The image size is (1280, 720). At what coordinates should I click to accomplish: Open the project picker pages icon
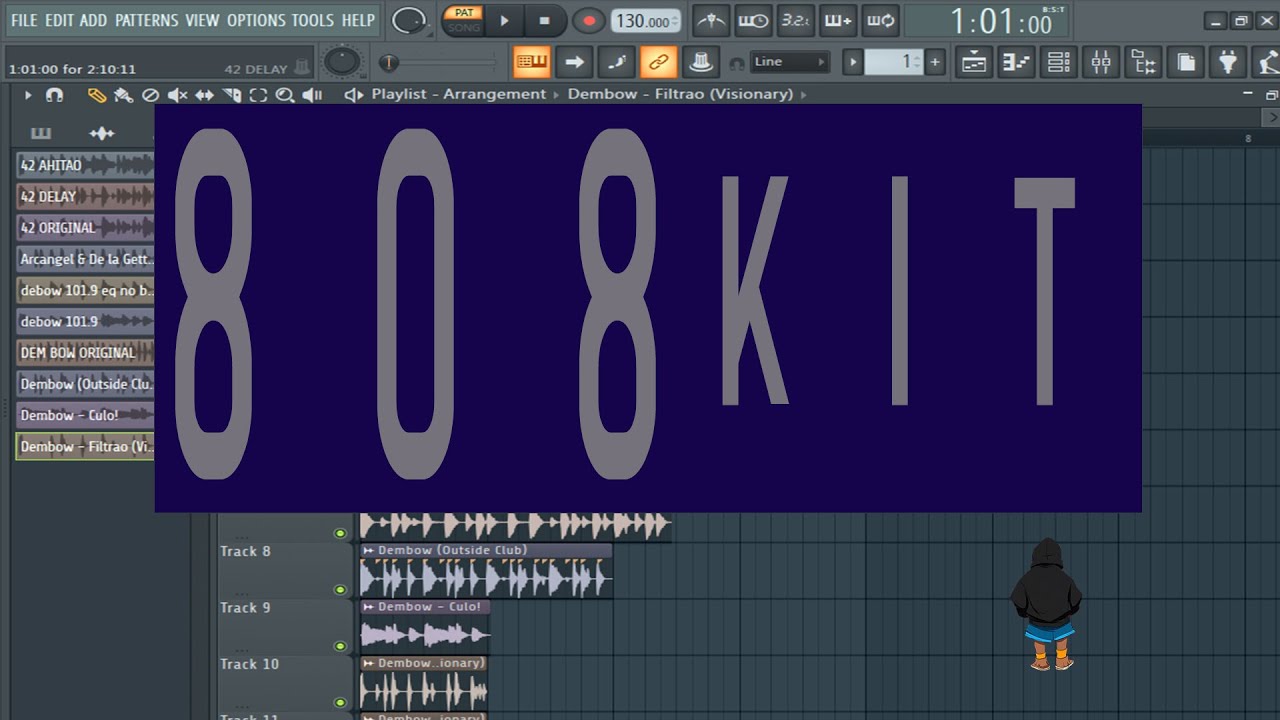[x=1186, y=62]
